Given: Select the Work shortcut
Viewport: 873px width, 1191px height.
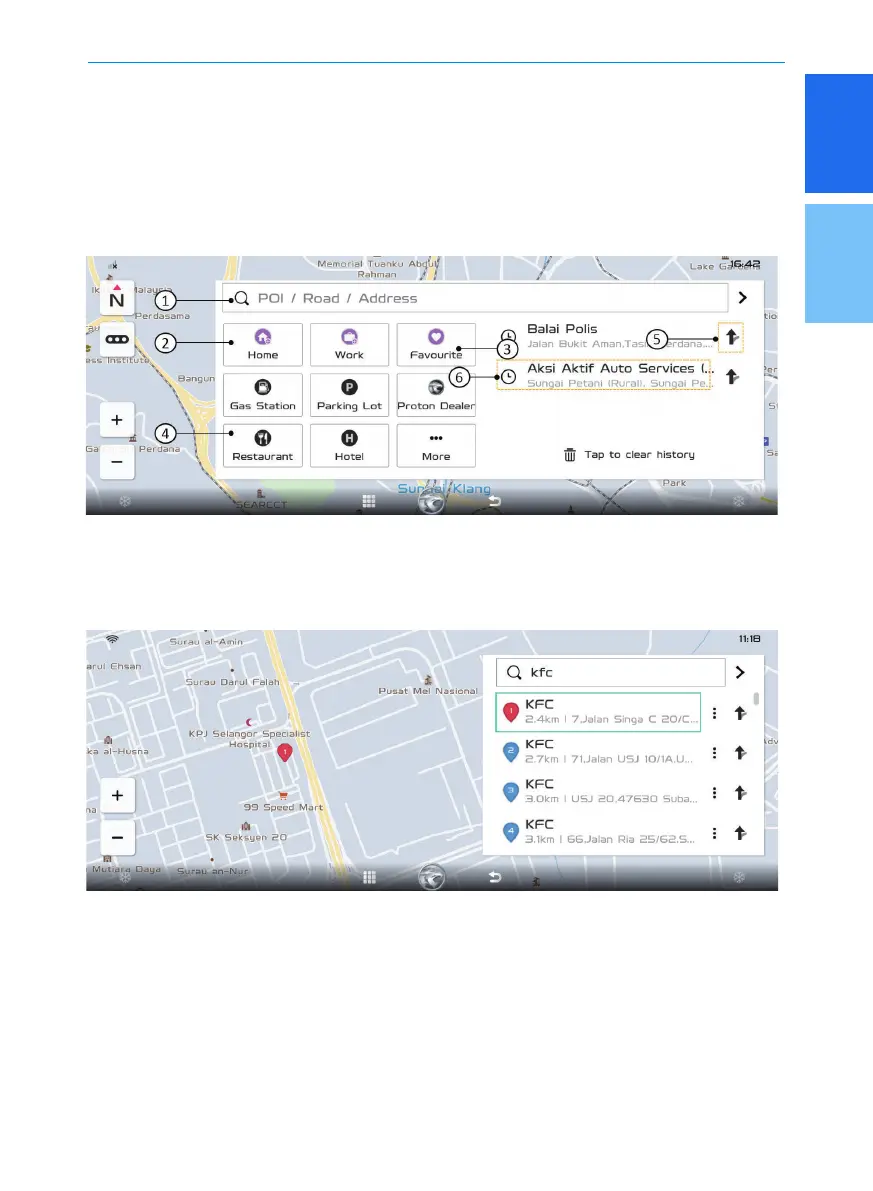Looking at the screenshot, I should pyautogui.click(x=350, y=344).
